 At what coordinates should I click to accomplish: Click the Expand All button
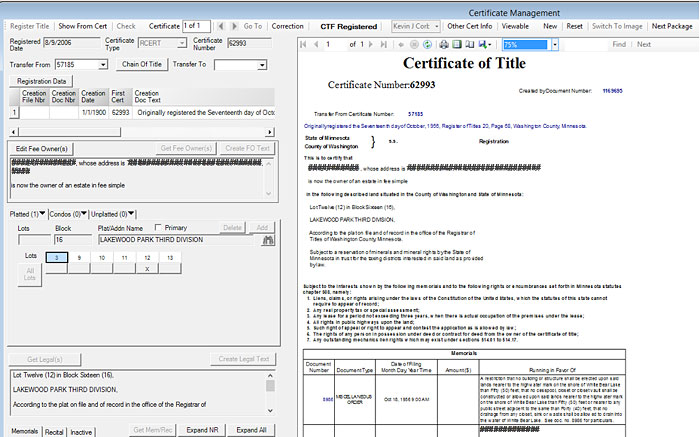(251, 430)
